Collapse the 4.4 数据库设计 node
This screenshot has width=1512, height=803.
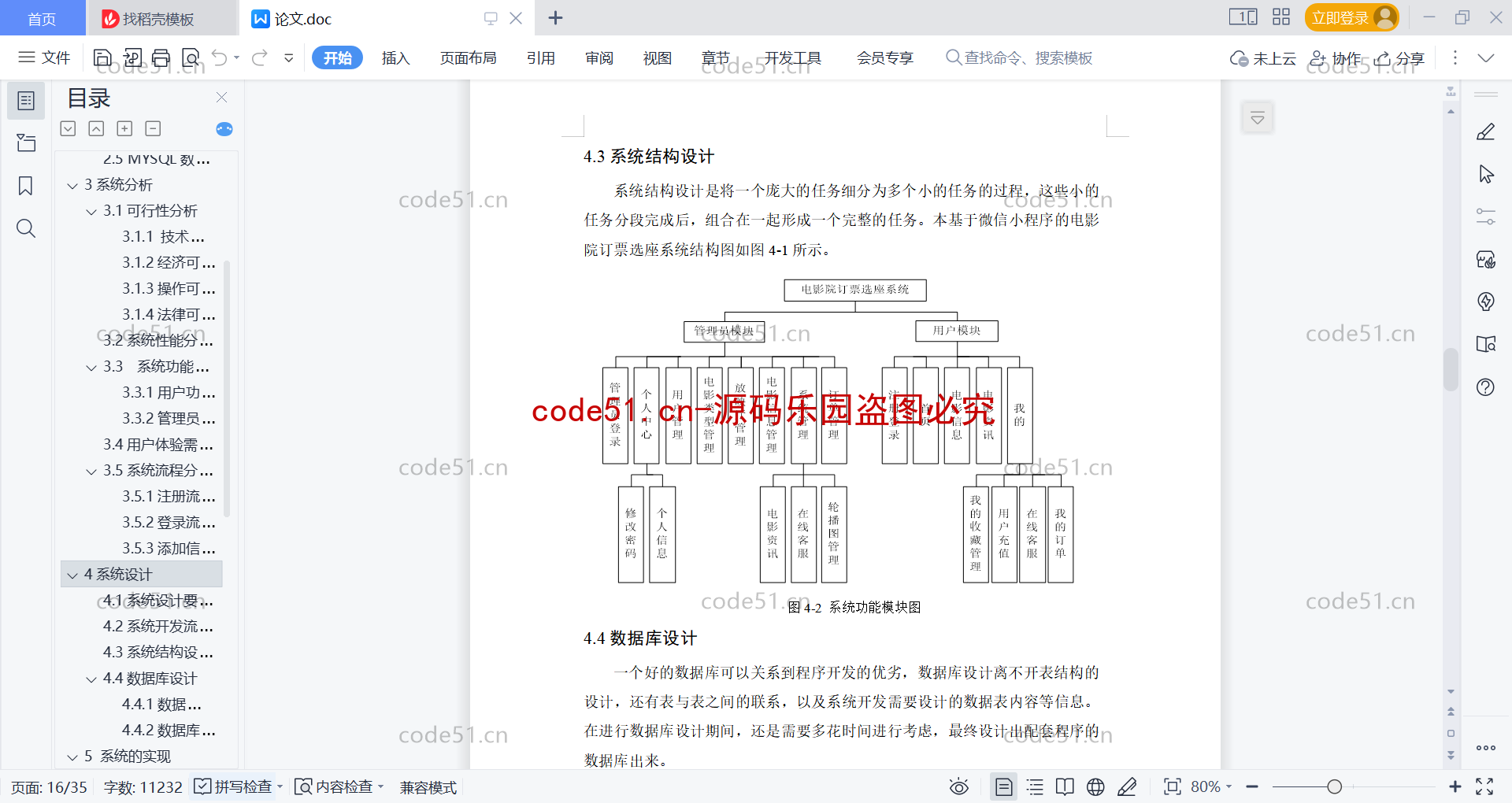(x=91, y=679)
